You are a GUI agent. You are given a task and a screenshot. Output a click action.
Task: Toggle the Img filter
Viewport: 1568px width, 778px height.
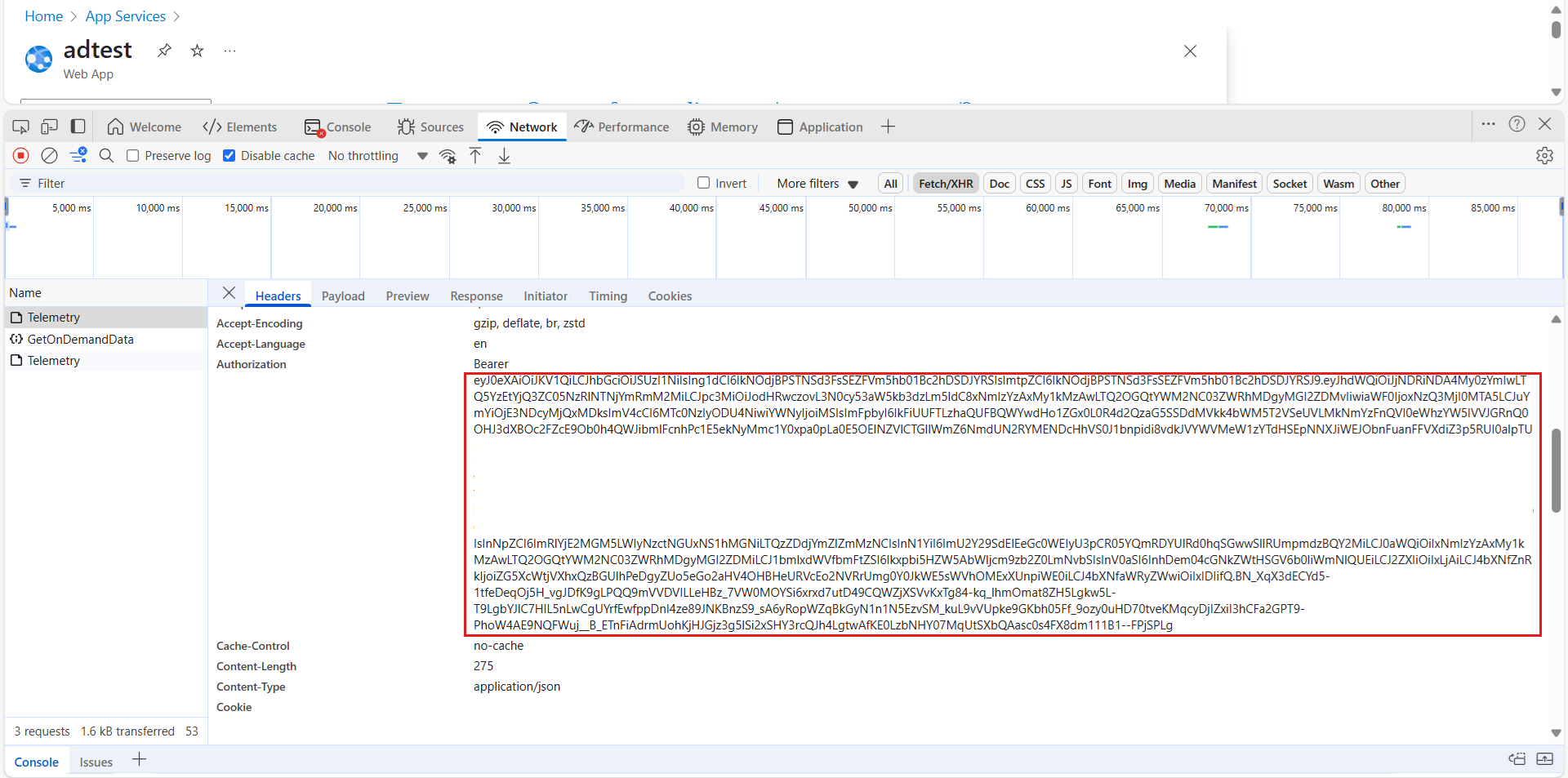click(x=1138, y=184)
